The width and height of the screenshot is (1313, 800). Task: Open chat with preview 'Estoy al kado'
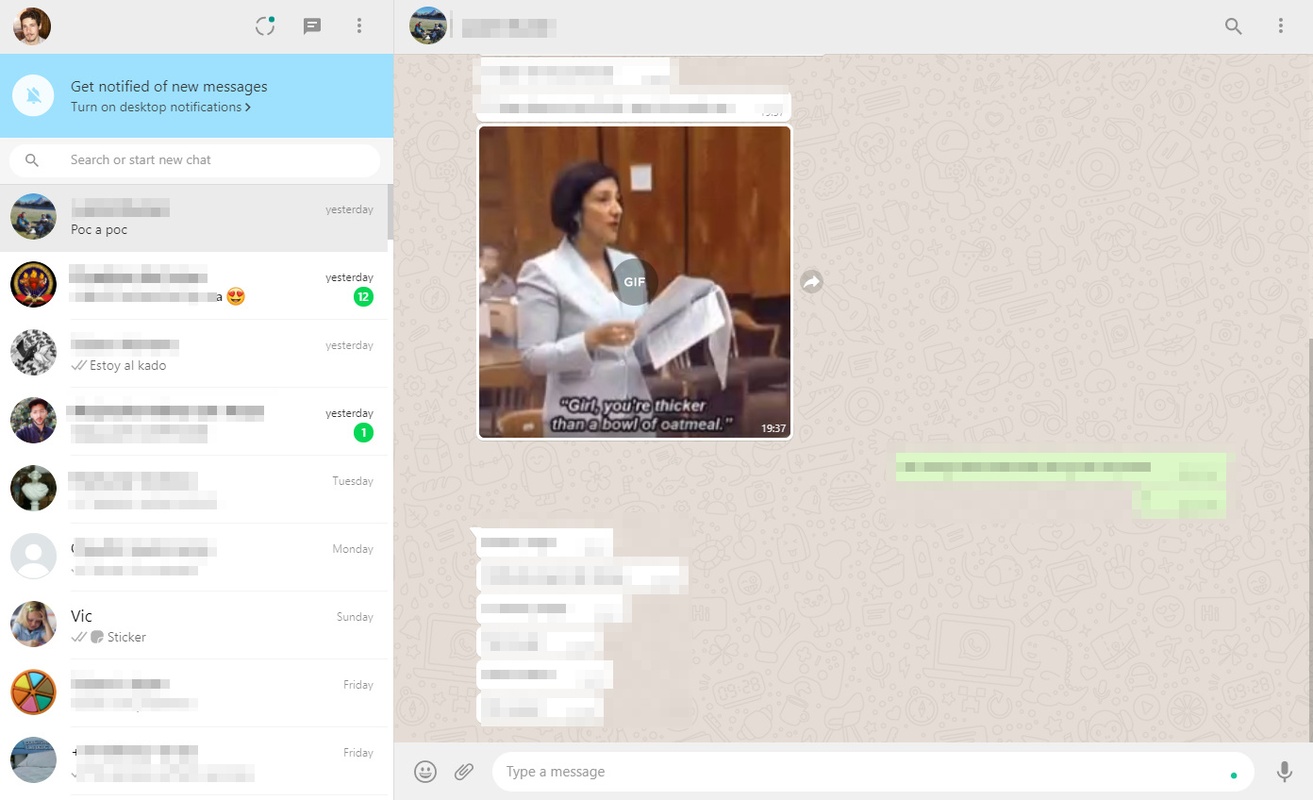coord(195,353)
